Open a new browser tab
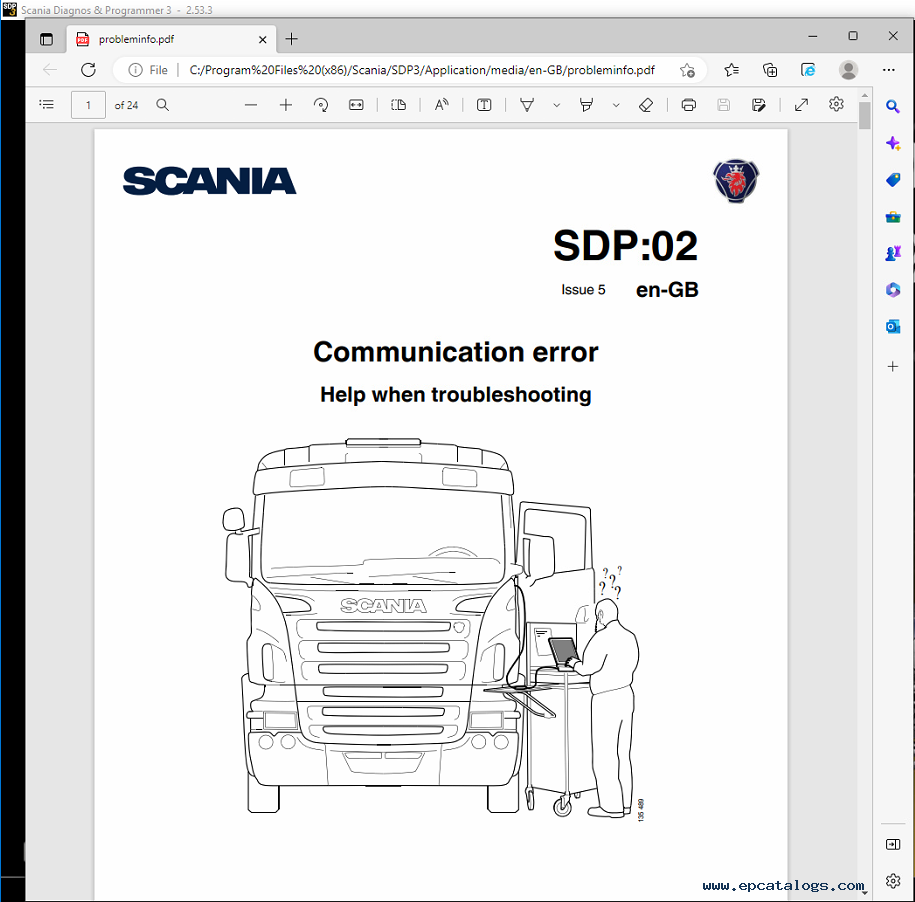915x902 pixels. coord(292,39)
